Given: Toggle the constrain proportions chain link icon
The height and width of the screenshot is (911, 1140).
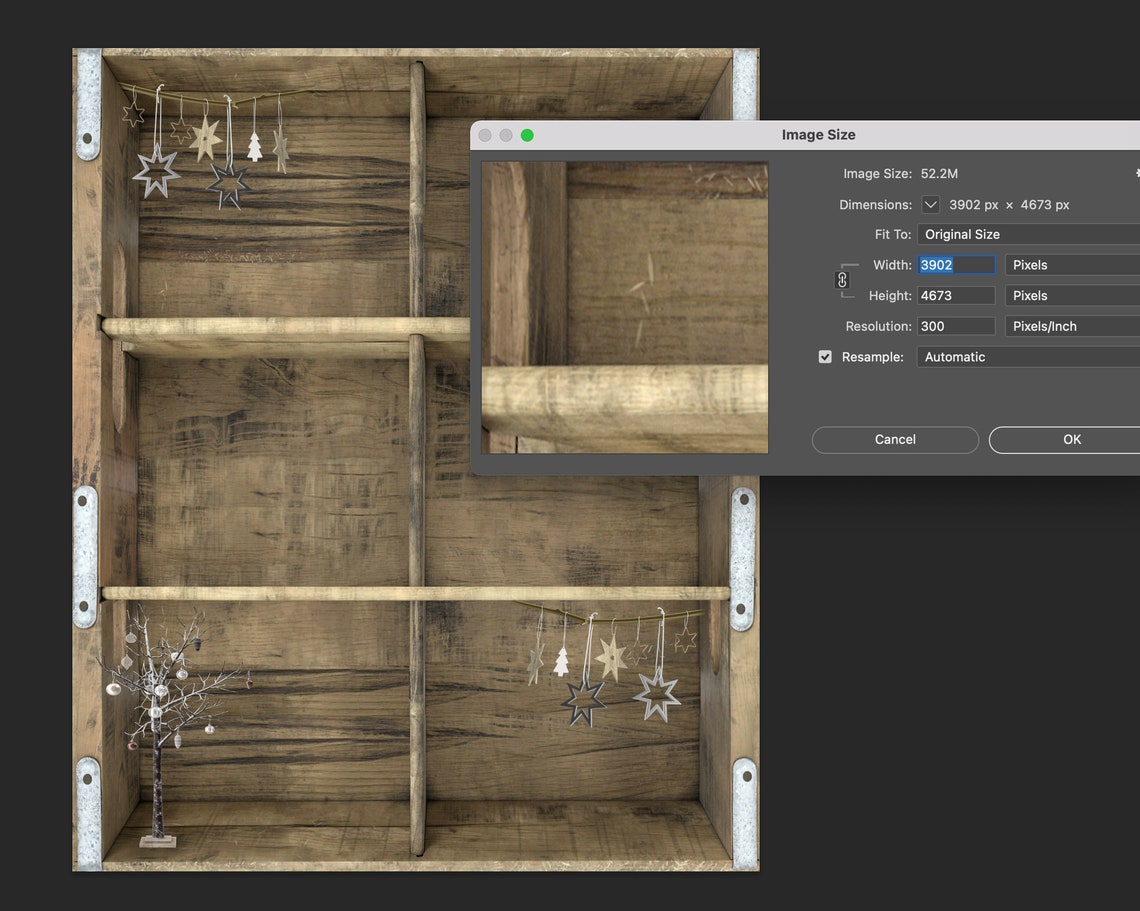Looking at the screenshot, I should tap(842, 280).
